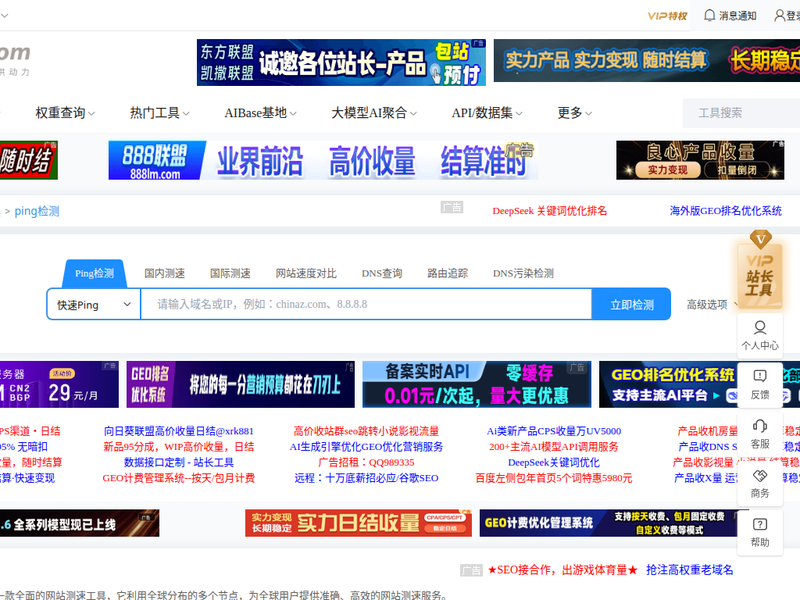800x600 pixels.
Task: Open Ai类新产品CPS收量万UV5000 link
Action: [x=554, y=431]
